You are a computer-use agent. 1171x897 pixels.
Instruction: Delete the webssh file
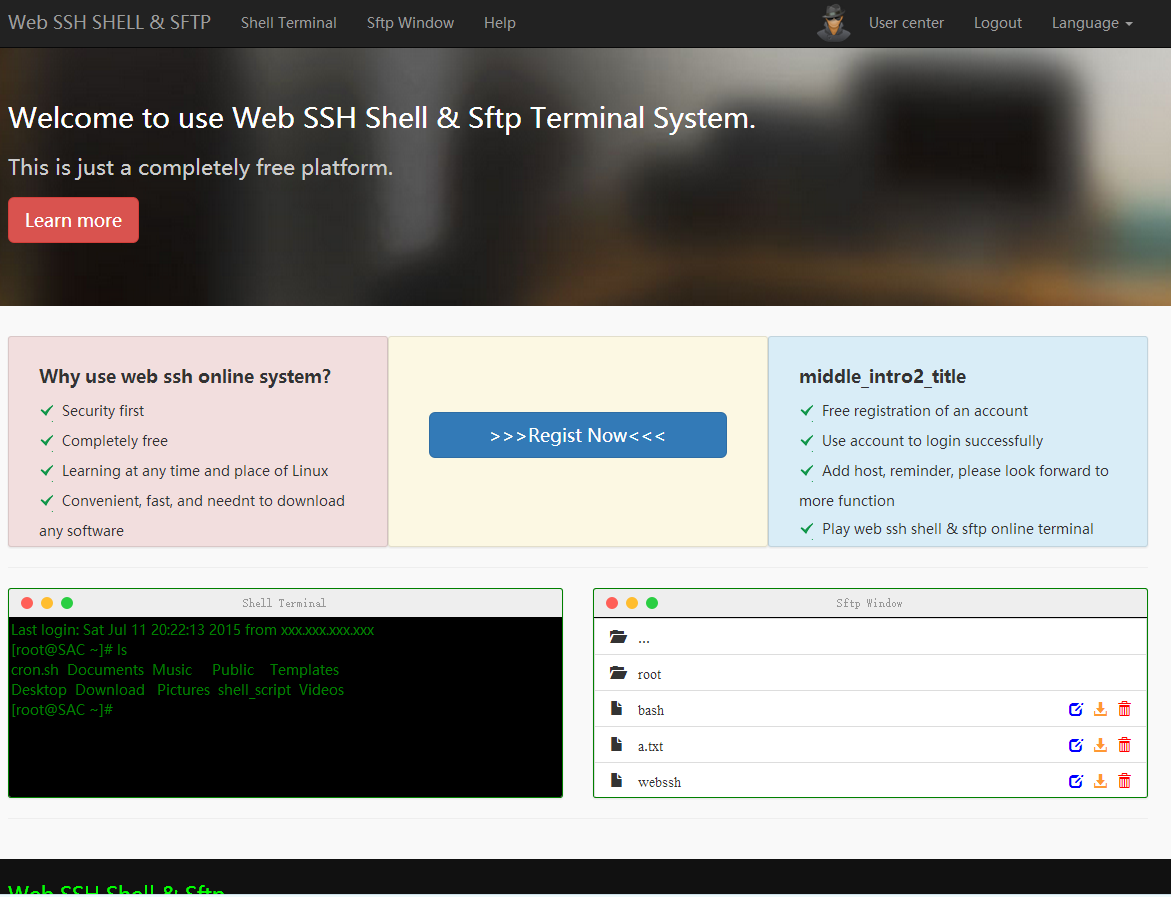(x=1124, y=781)
